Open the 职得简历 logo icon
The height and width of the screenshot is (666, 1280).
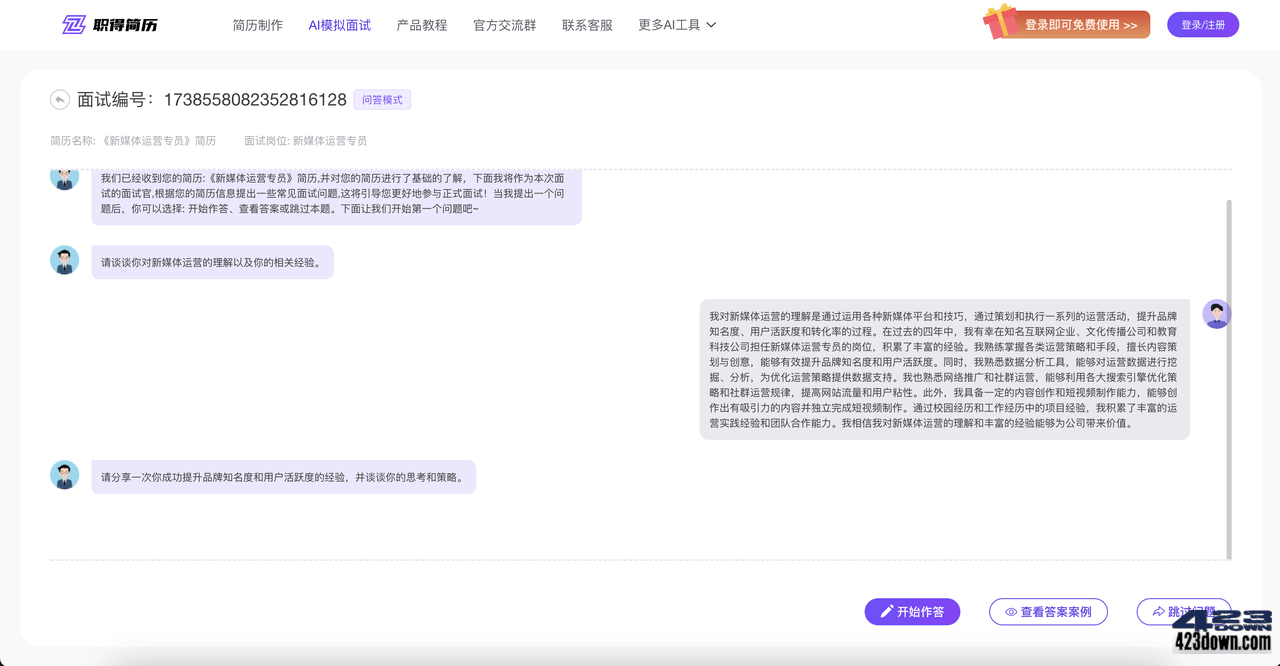72,24
